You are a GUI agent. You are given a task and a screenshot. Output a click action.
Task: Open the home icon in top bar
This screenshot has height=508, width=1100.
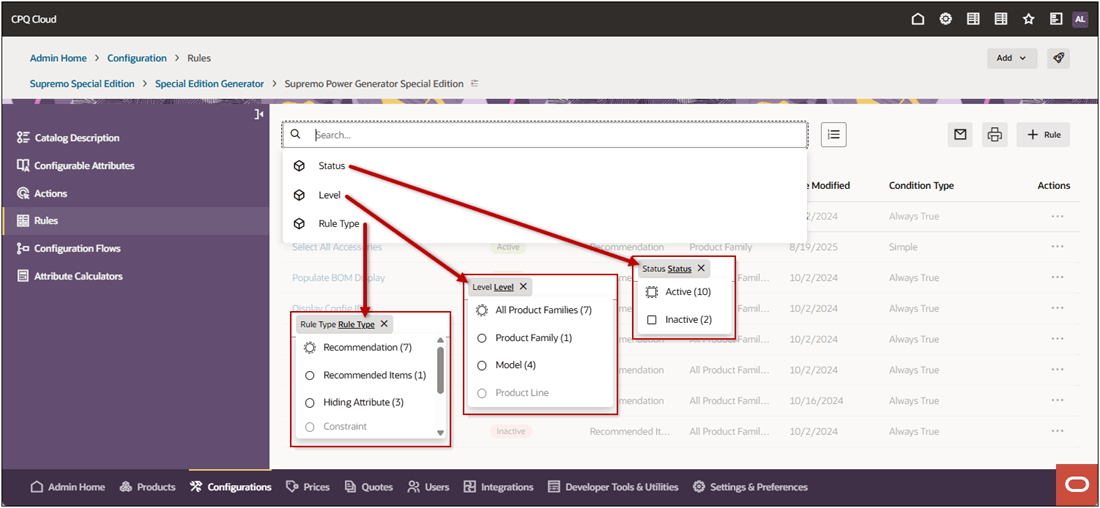[918, 20]
